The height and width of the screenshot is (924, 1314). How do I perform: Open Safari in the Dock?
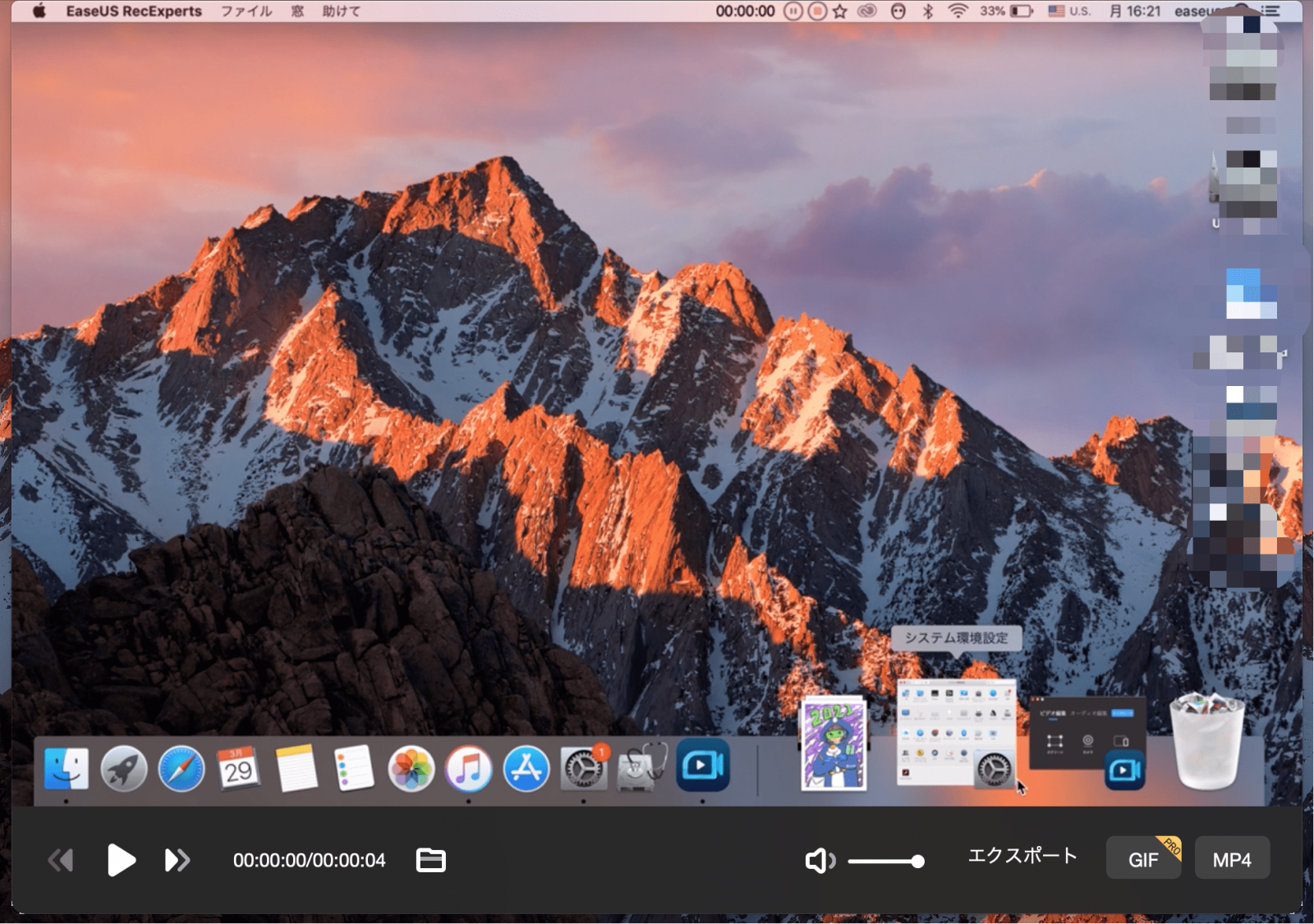point(181,770)
